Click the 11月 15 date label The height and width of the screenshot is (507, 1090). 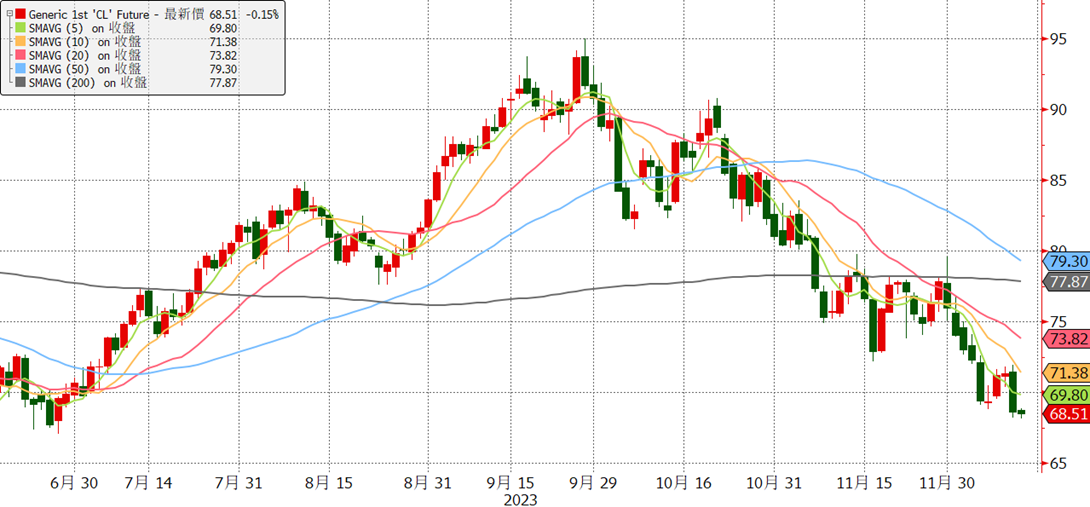click(863, 481)
